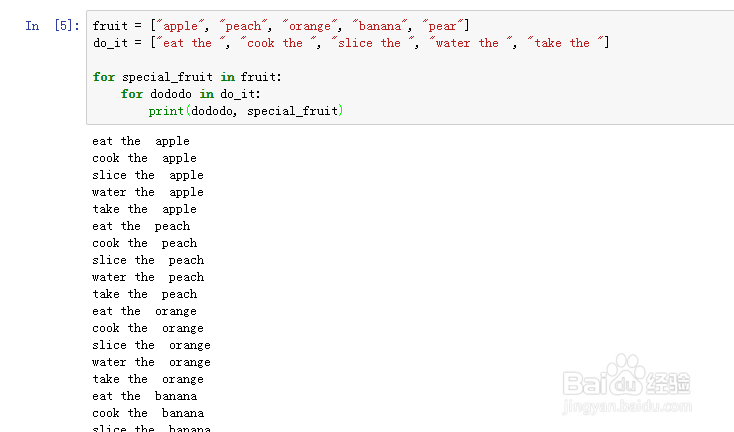Click the print(dododo, special_fruit) statement
This screenshot has width=734, height=432.
coord(245,111)
